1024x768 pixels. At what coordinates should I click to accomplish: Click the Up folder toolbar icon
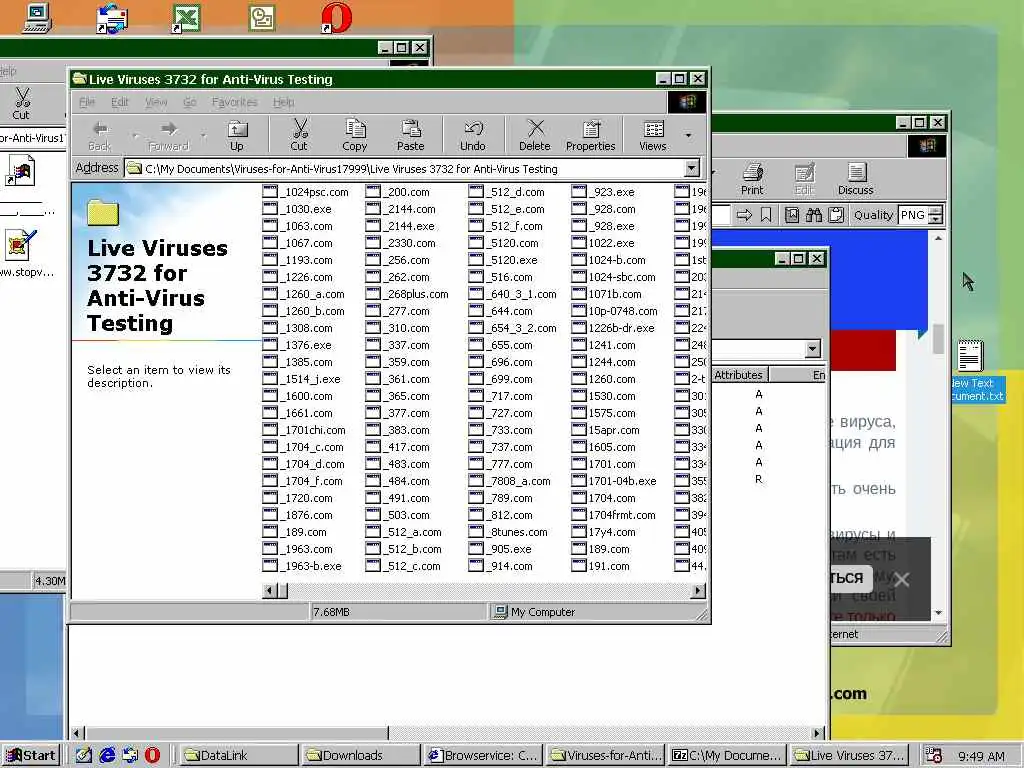click(x=236, y=135)
